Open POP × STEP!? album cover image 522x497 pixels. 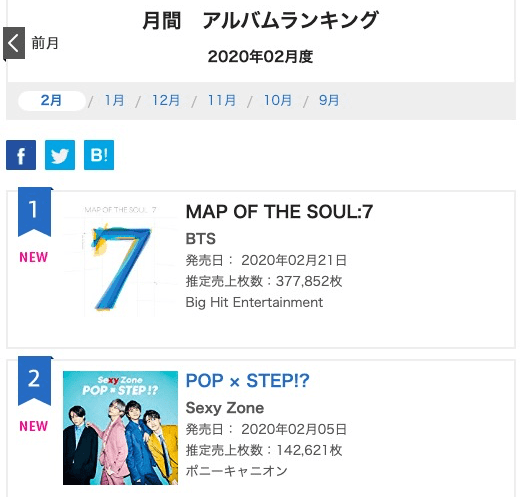click(x=120, y=428)
